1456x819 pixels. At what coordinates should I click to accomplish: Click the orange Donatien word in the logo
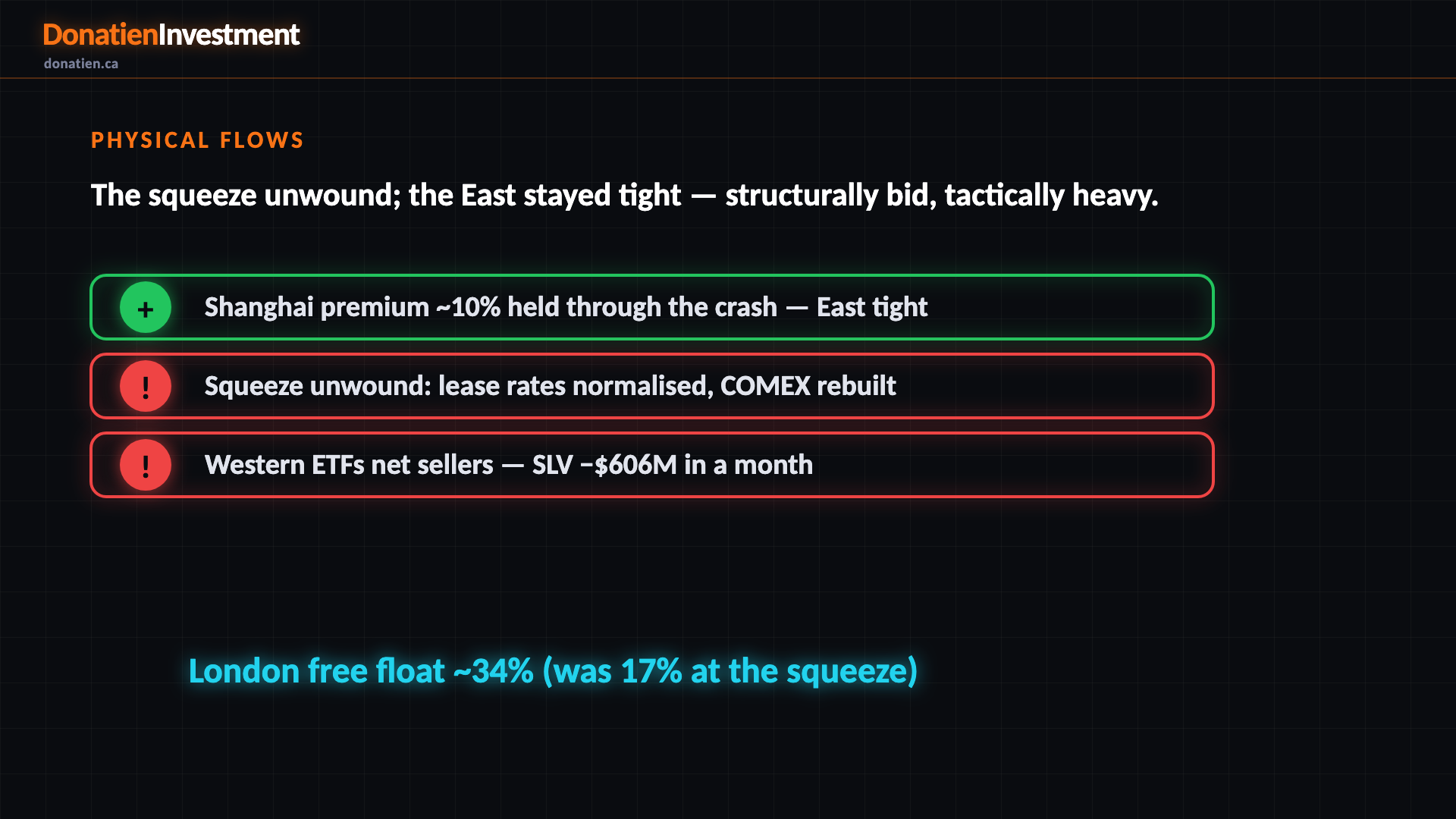100,35
